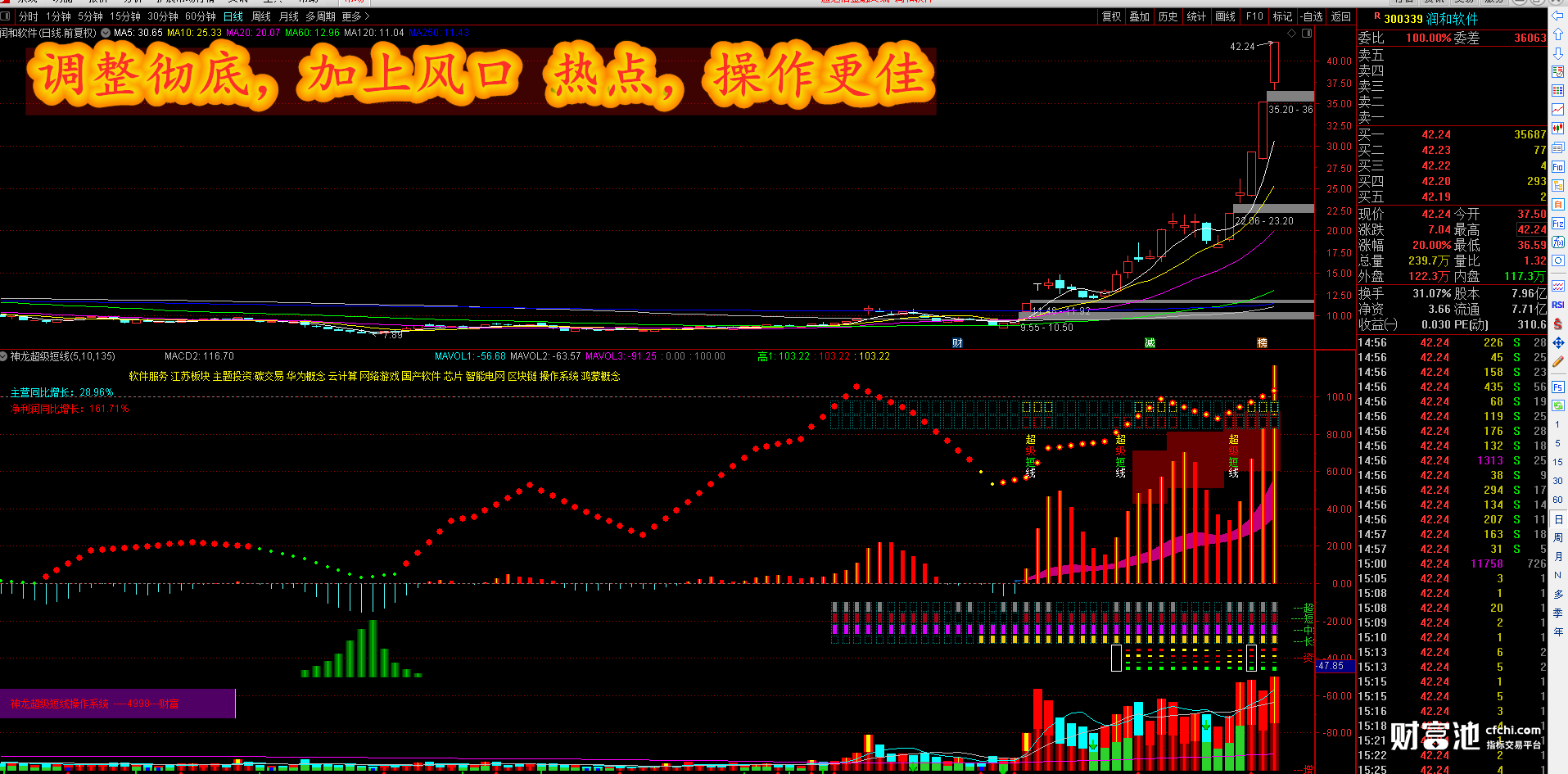Screen dimensions: 1568x774
Task: Select the 周 period in right sidebar
Action: click(x=1557, y=538)
